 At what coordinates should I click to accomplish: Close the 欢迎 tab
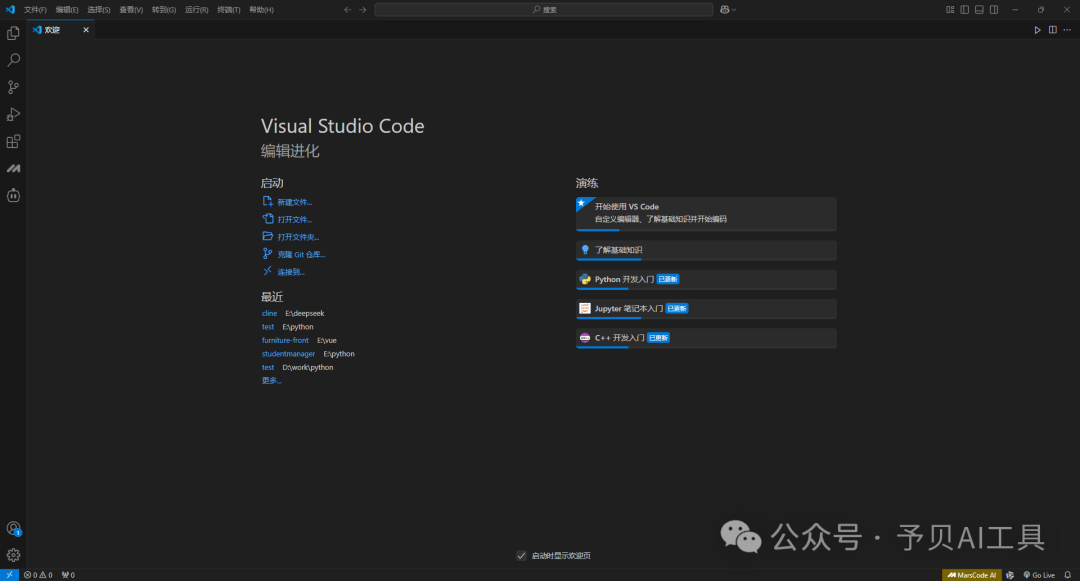86,30
